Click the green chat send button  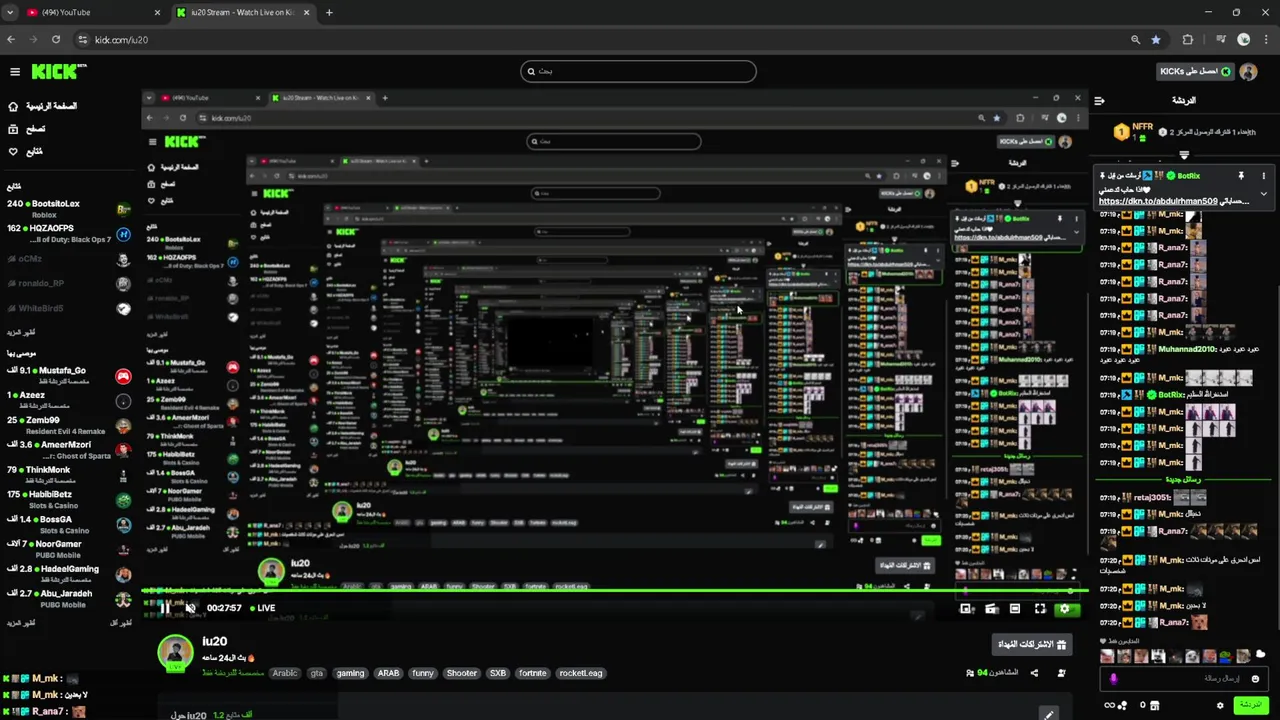coord(1250,705)
